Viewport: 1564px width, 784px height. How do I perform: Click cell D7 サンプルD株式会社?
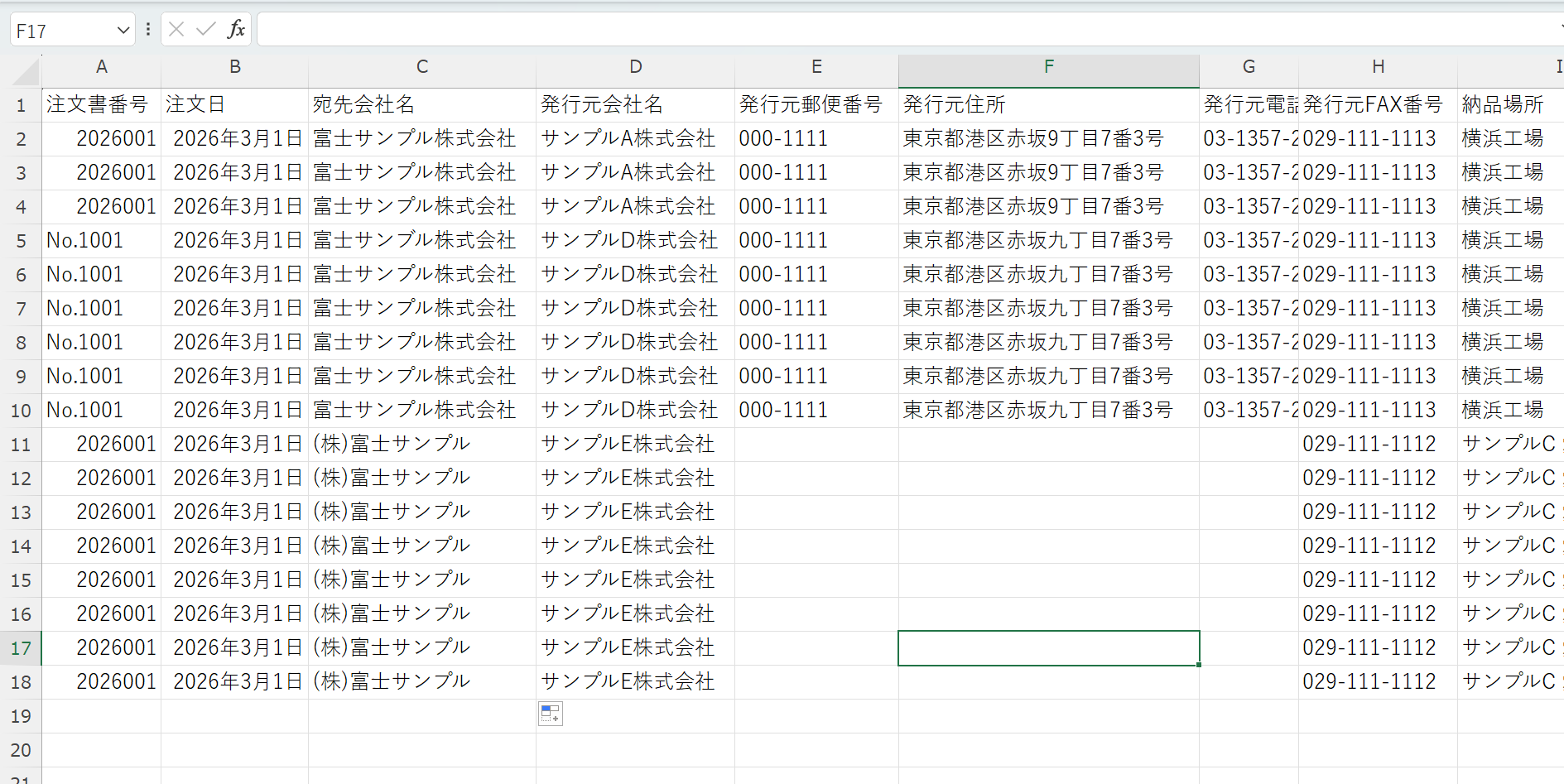click(x=636, y=309)
